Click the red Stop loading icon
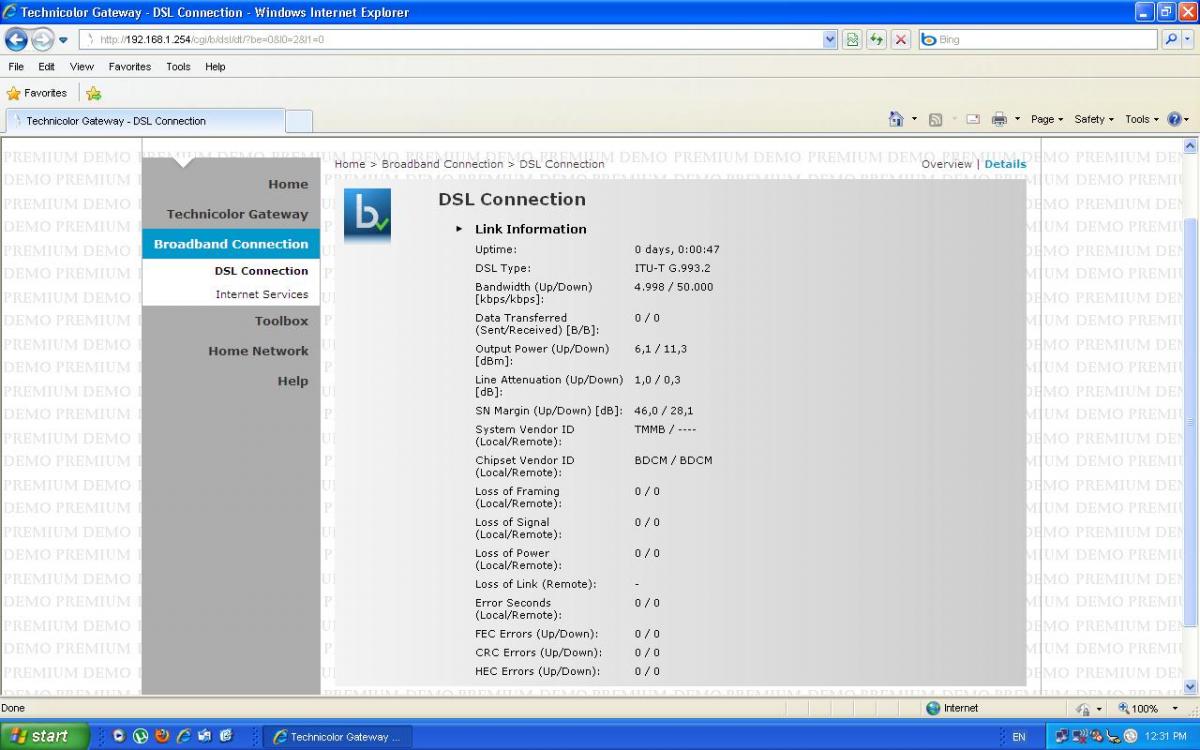The width and height of the screenshot is (1200, 750). (x=901, y=40)
